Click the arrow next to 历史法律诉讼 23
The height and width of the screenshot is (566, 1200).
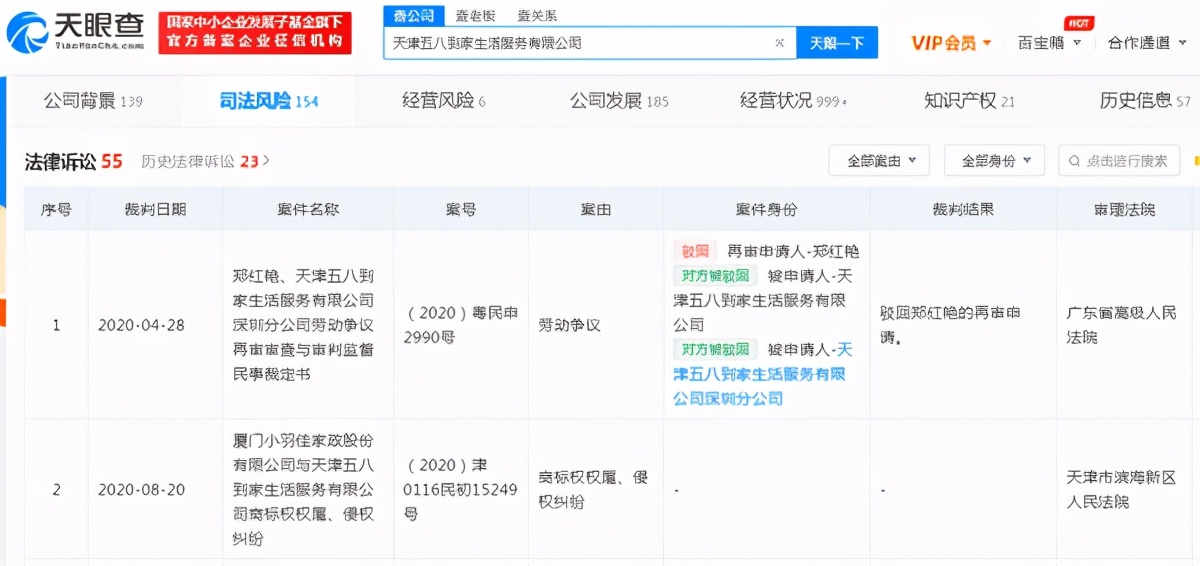tap(266, 161)
